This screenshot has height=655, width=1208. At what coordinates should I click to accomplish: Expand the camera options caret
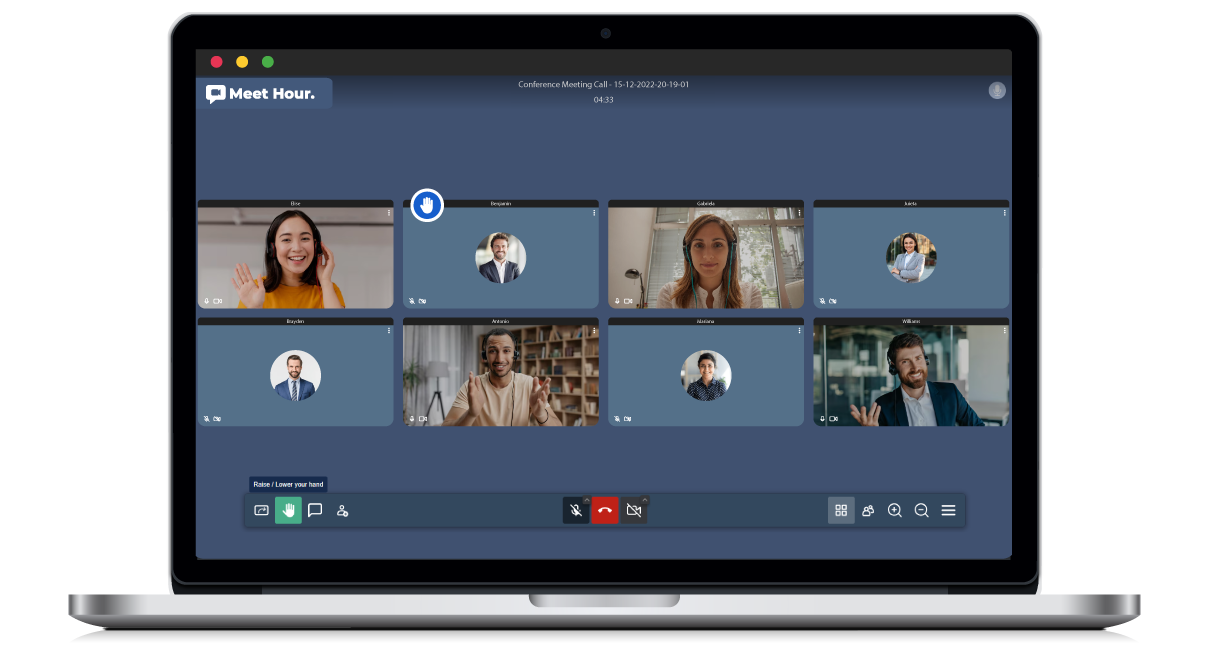(645, 500)
